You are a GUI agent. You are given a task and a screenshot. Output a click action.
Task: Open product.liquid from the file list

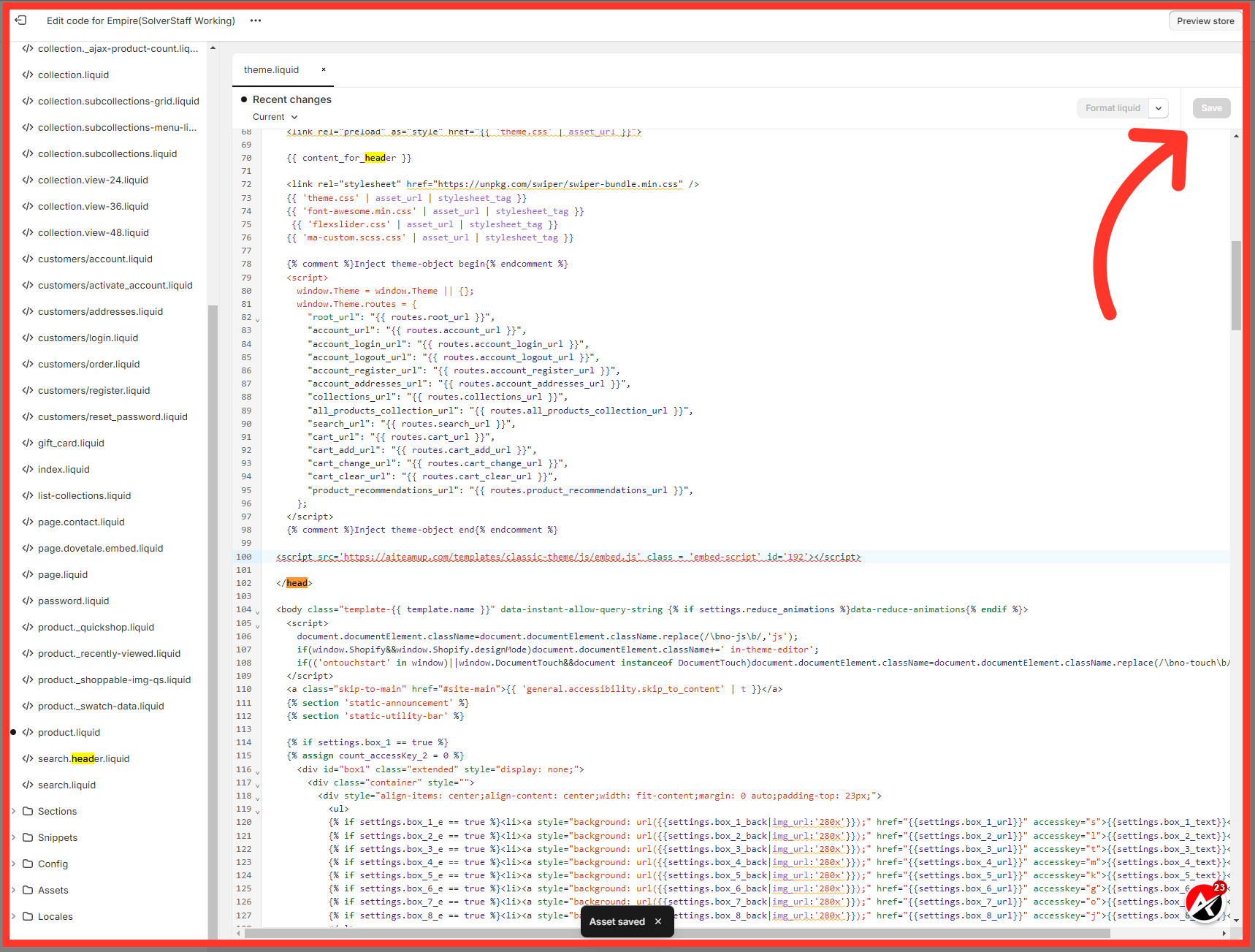(69, 732)
